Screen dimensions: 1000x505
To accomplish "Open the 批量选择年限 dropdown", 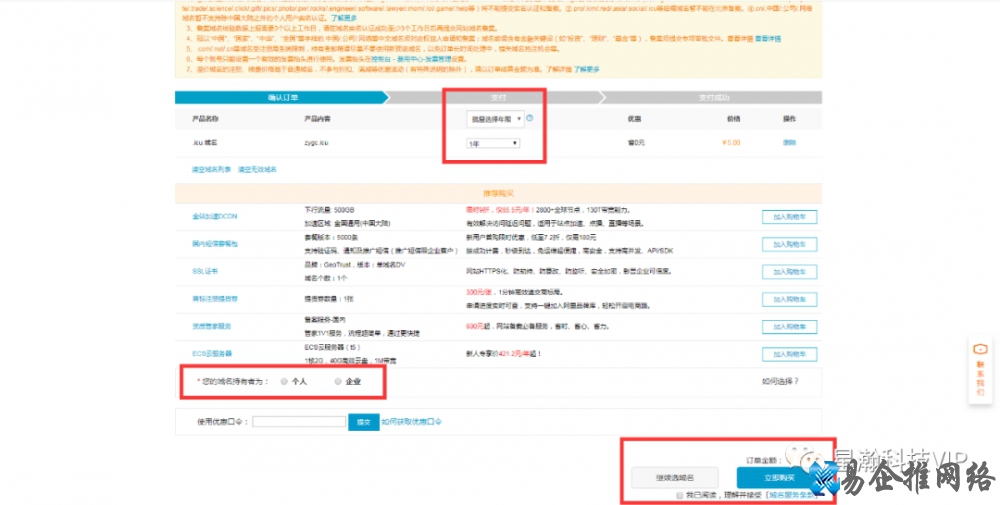I will (496, 119).
